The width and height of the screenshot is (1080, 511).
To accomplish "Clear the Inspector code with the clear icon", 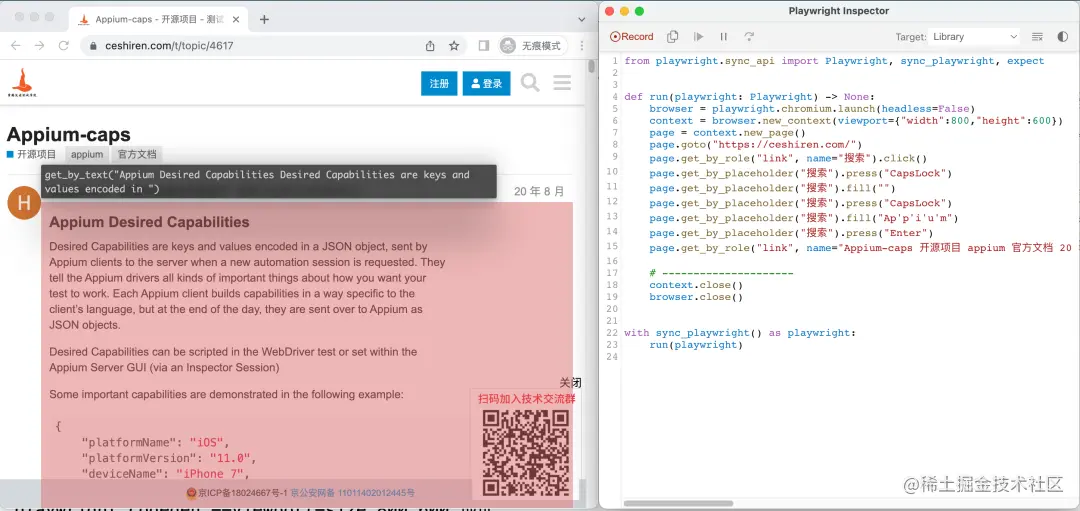I will (1037, 36).
